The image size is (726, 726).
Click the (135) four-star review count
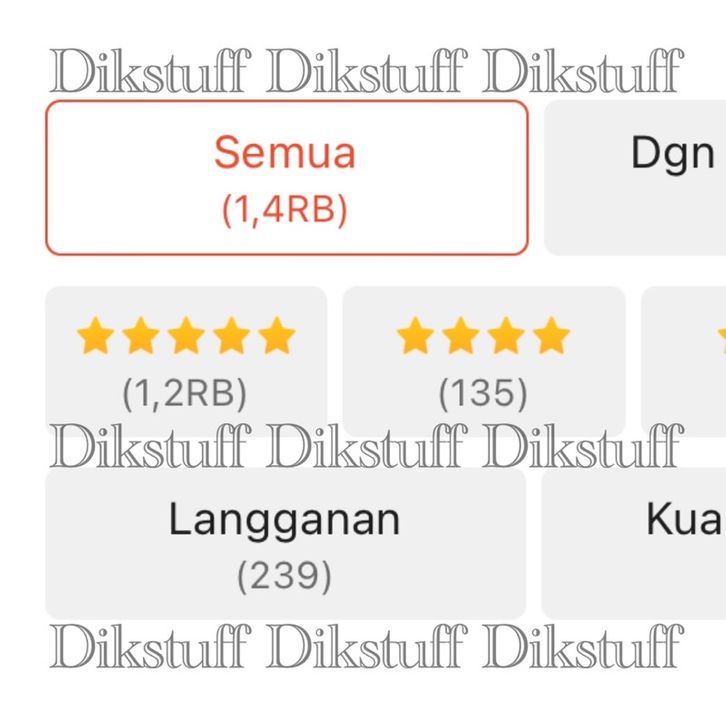point(483,394)
